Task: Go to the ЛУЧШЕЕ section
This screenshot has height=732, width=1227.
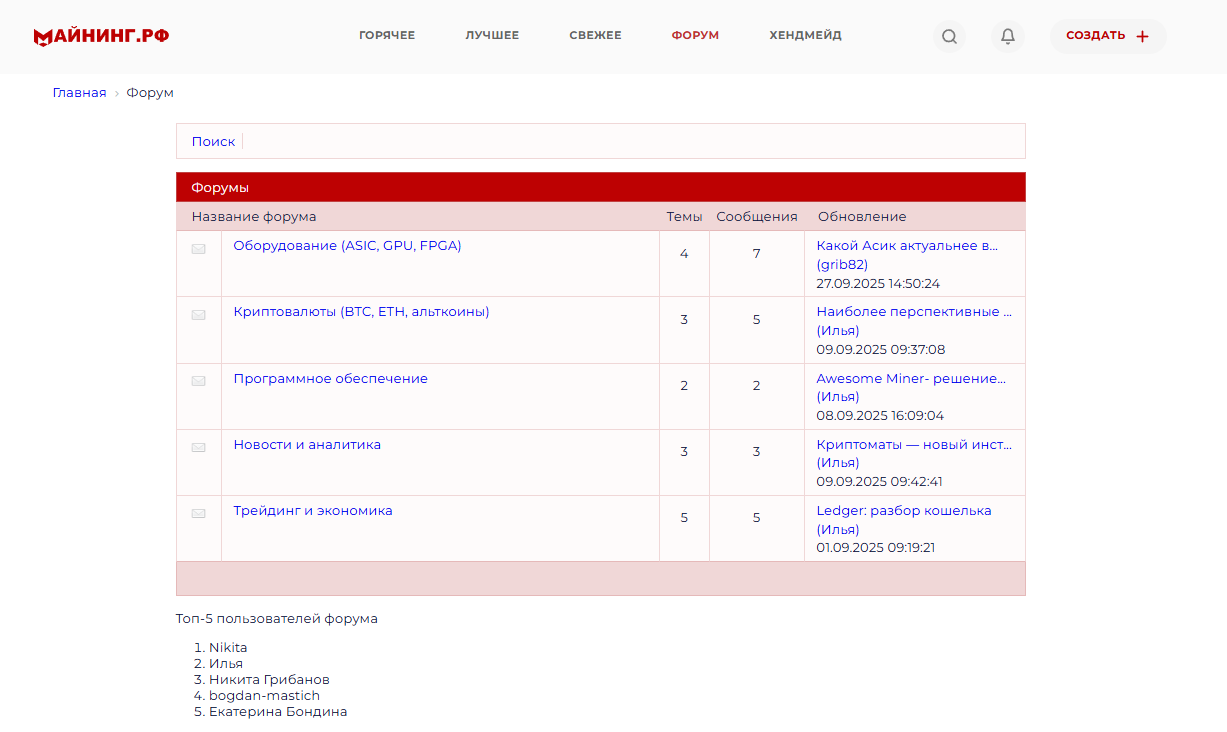Action: point(492,36)
